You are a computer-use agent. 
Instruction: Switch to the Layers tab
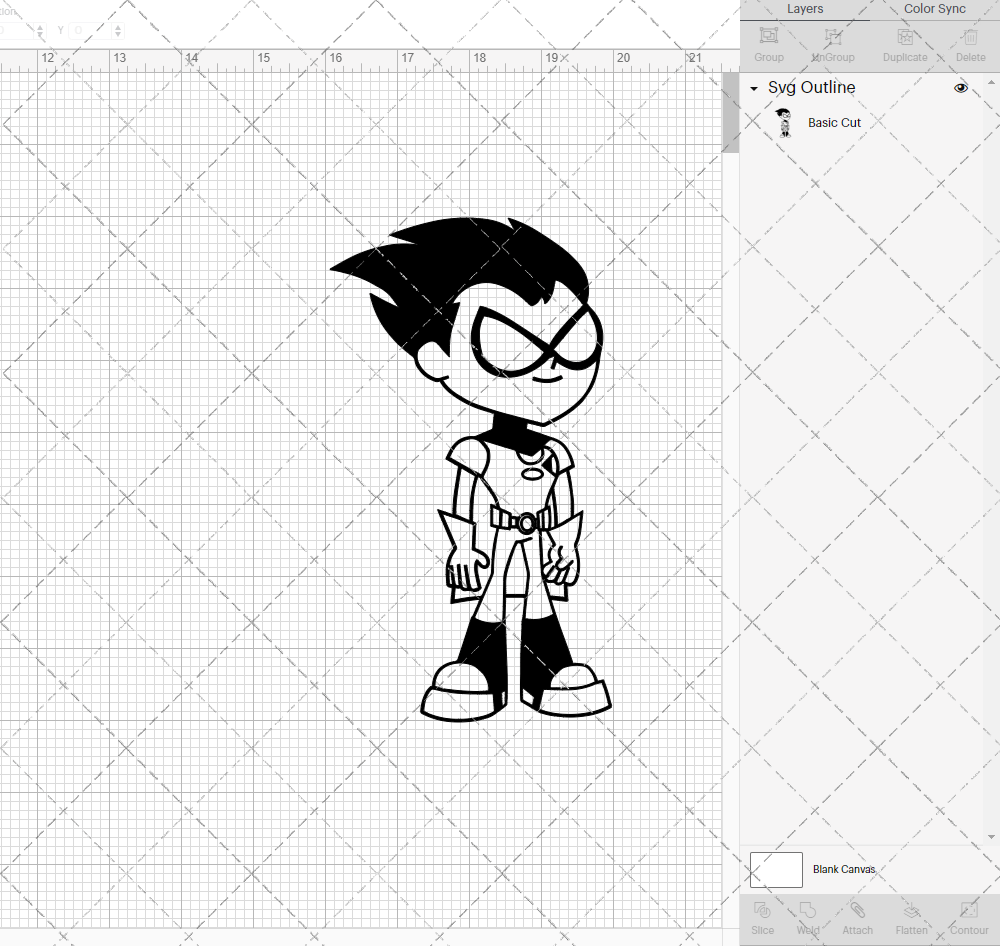[805, 9]
